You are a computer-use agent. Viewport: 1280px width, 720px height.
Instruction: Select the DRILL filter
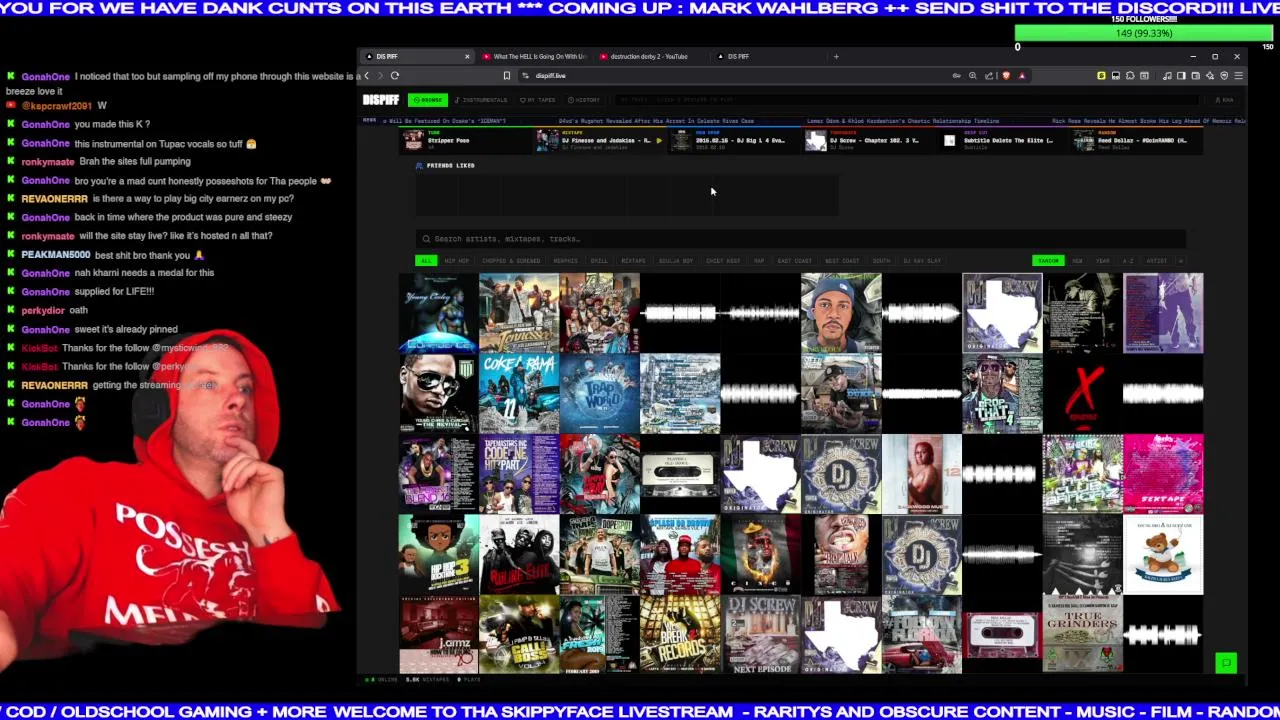point(599,261)
